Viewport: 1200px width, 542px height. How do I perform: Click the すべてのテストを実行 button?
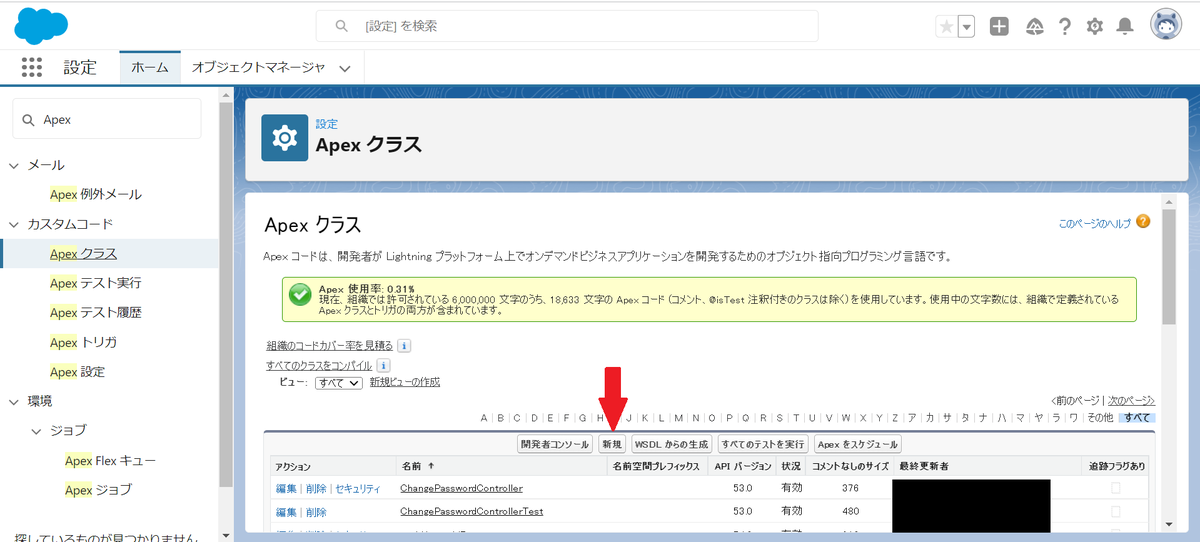pyautogui.click(x=764, y=444)
